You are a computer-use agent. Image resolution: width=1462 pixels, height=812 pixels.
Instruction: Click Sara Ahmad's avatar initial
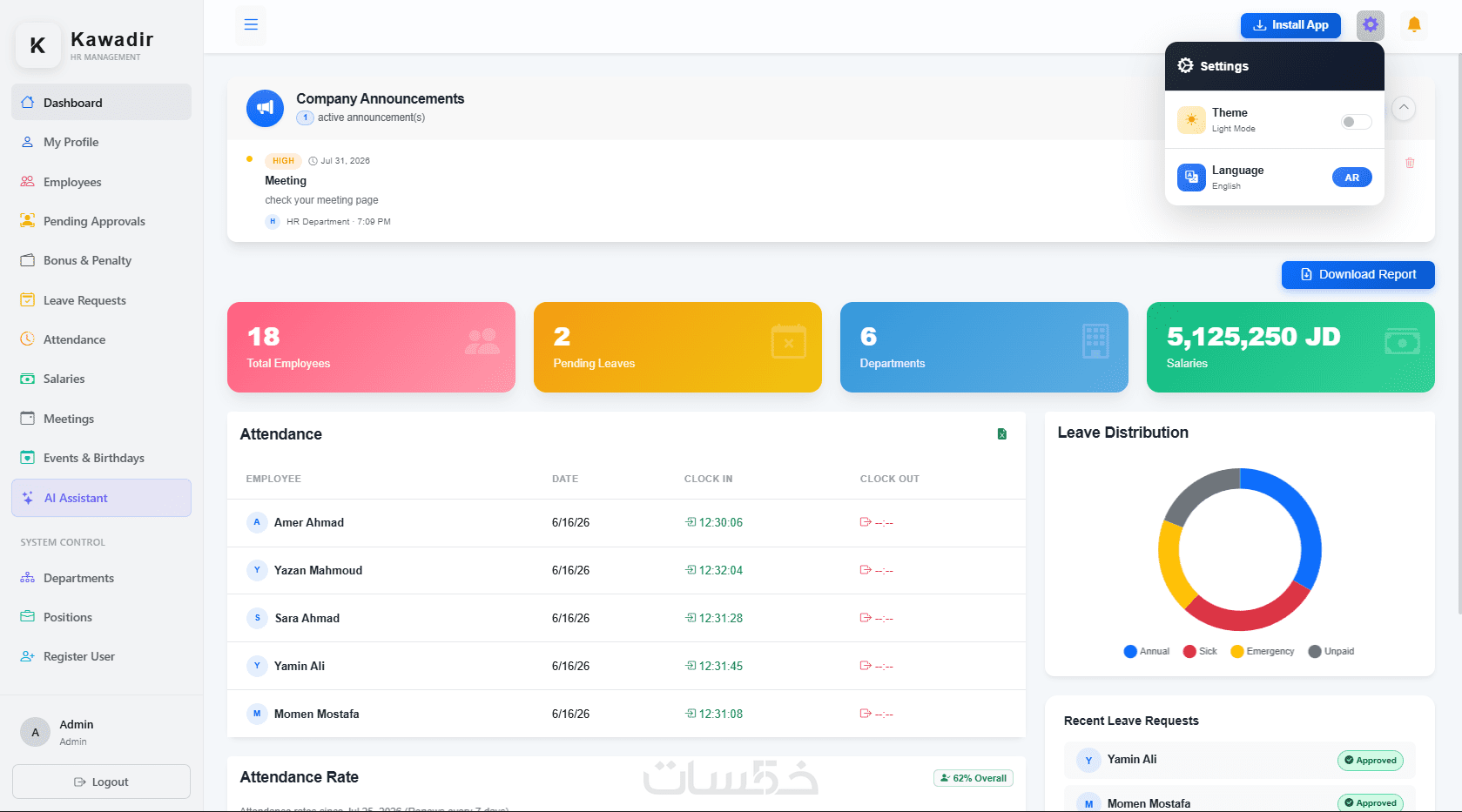point(257,618)
